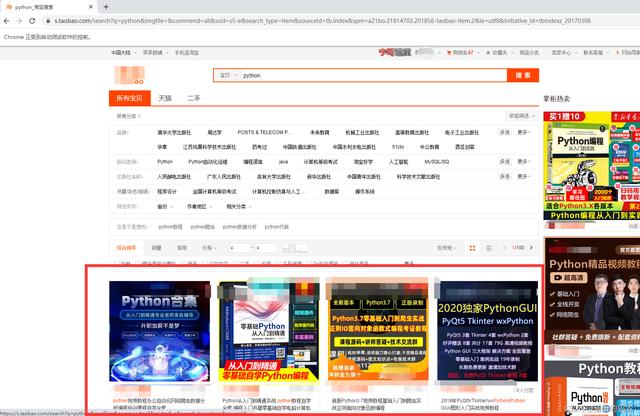Open a new browser tab with plus icon

point(106,7)
